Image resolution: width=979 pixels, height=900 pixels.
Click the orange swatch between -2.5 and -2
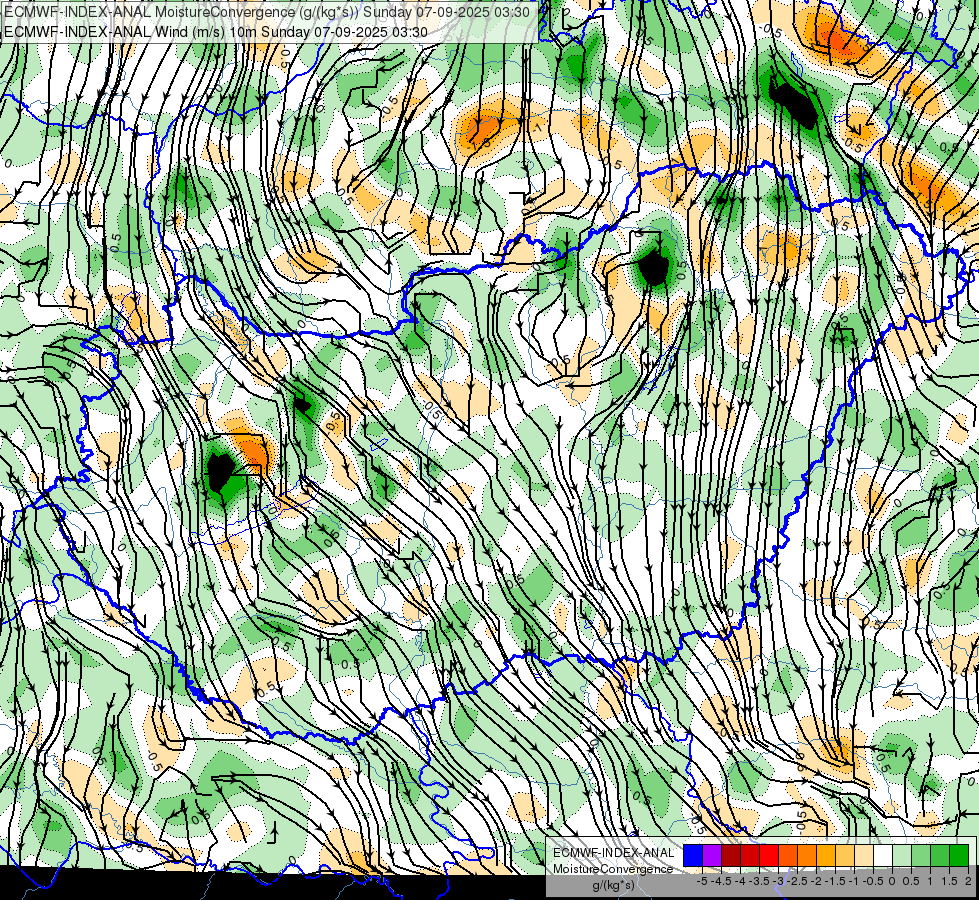(x=807, y=855)
